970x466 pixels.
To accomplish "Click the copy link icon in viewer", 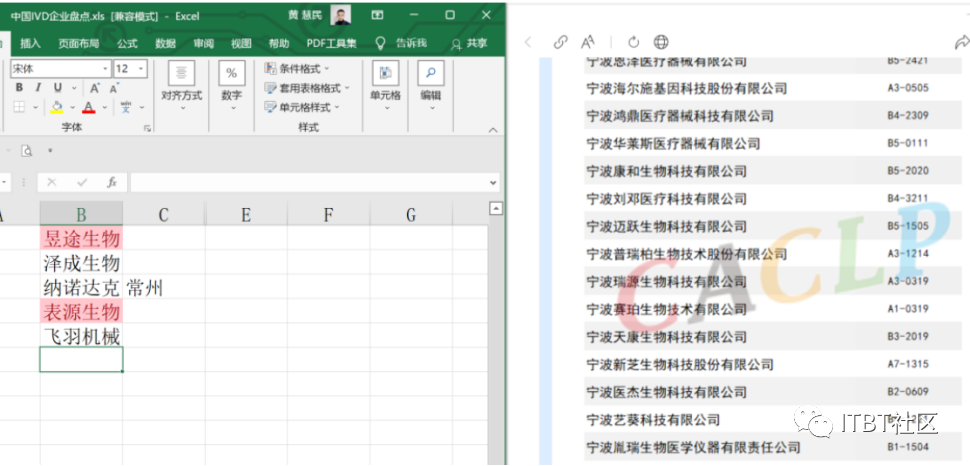I will (x=560, y=42).
